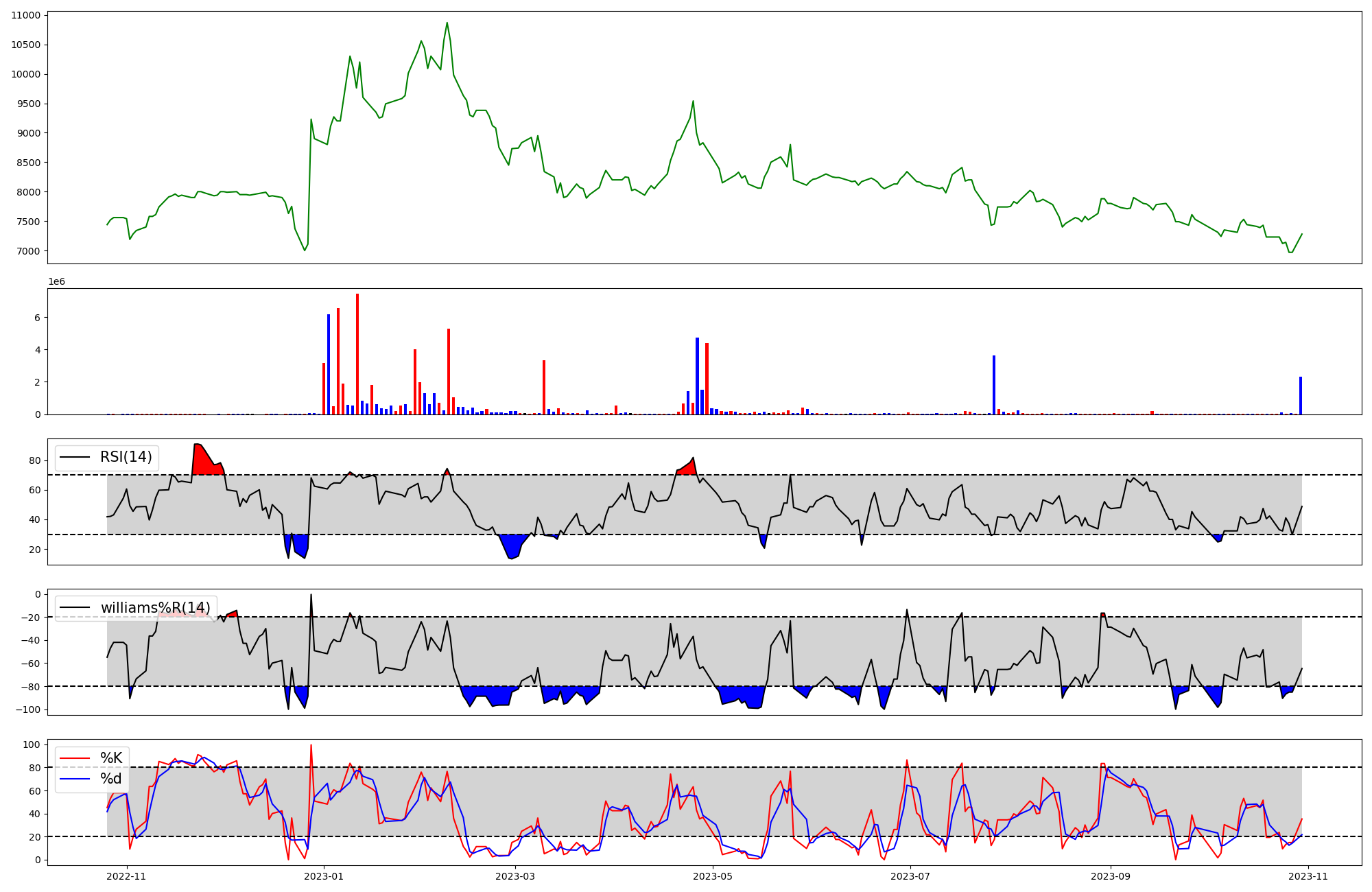This screenshot has width=1372, height=892.
Task: Click the williams%R(14) legend label
Action: [156, 608]
